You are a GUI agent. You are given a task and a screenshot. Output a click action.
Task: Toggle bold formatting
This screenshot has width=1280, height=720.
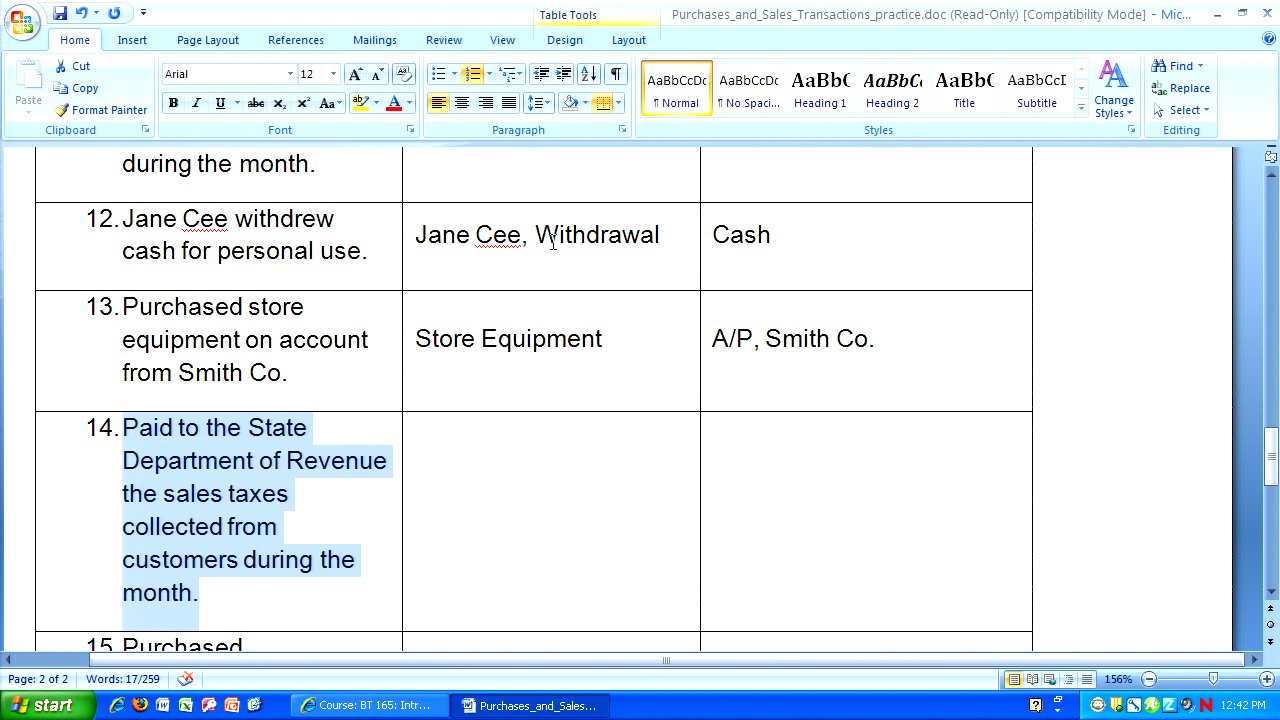pos(173,103)
